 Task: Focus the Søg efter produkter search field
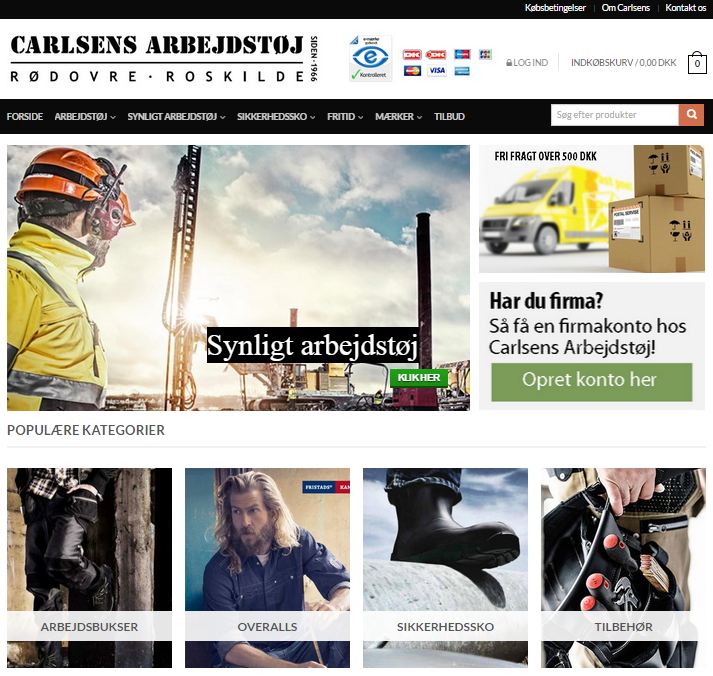click(615, 115)
